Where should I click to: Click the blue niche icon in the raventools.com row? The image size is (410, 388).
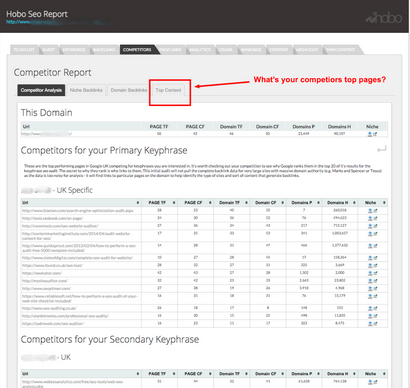(x=370, y=226)
